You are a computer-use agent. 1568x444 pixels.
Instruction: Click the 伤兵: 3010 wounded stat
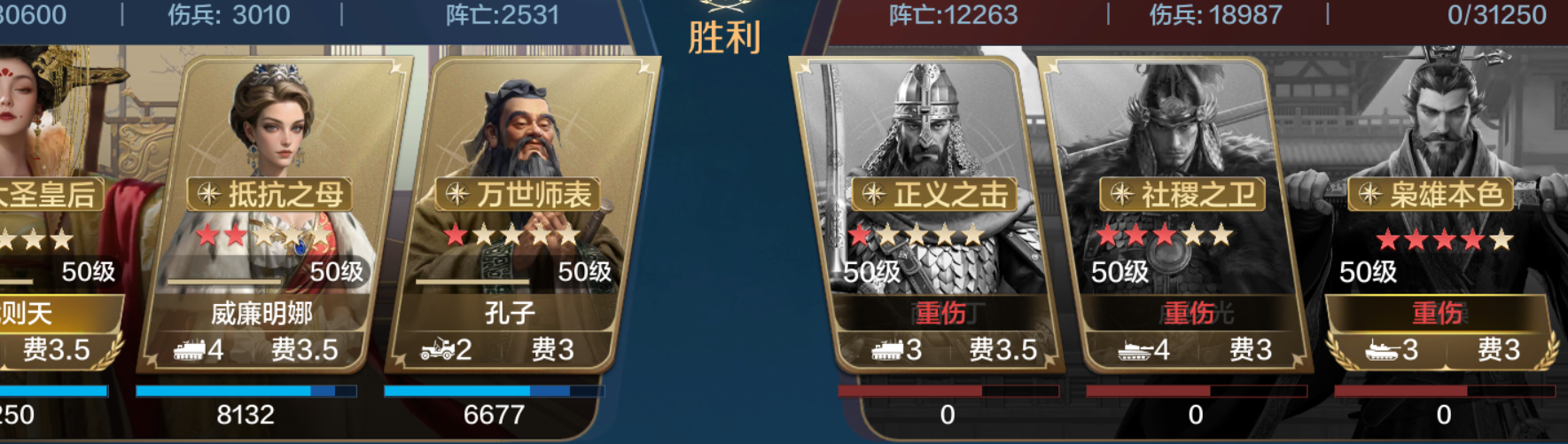(229, 14)
